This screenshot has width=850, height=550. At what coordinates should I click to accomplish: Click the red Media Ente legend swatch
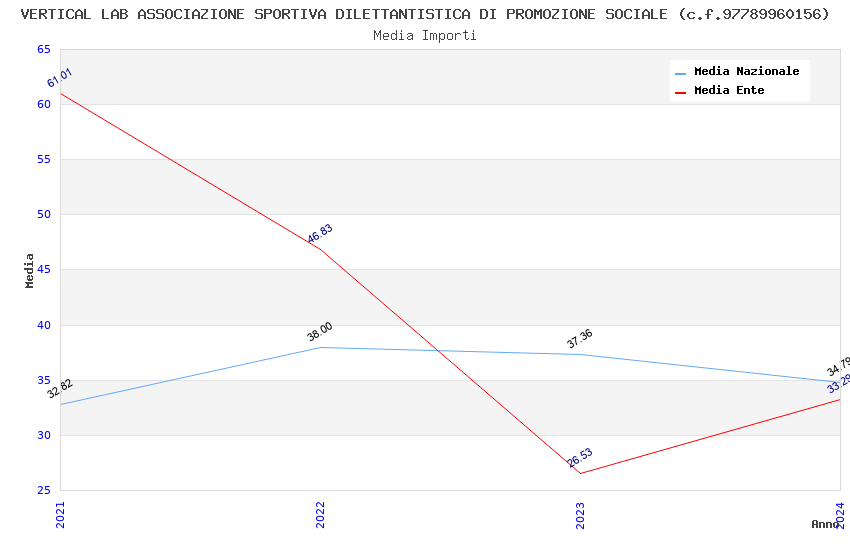[680, 92]
